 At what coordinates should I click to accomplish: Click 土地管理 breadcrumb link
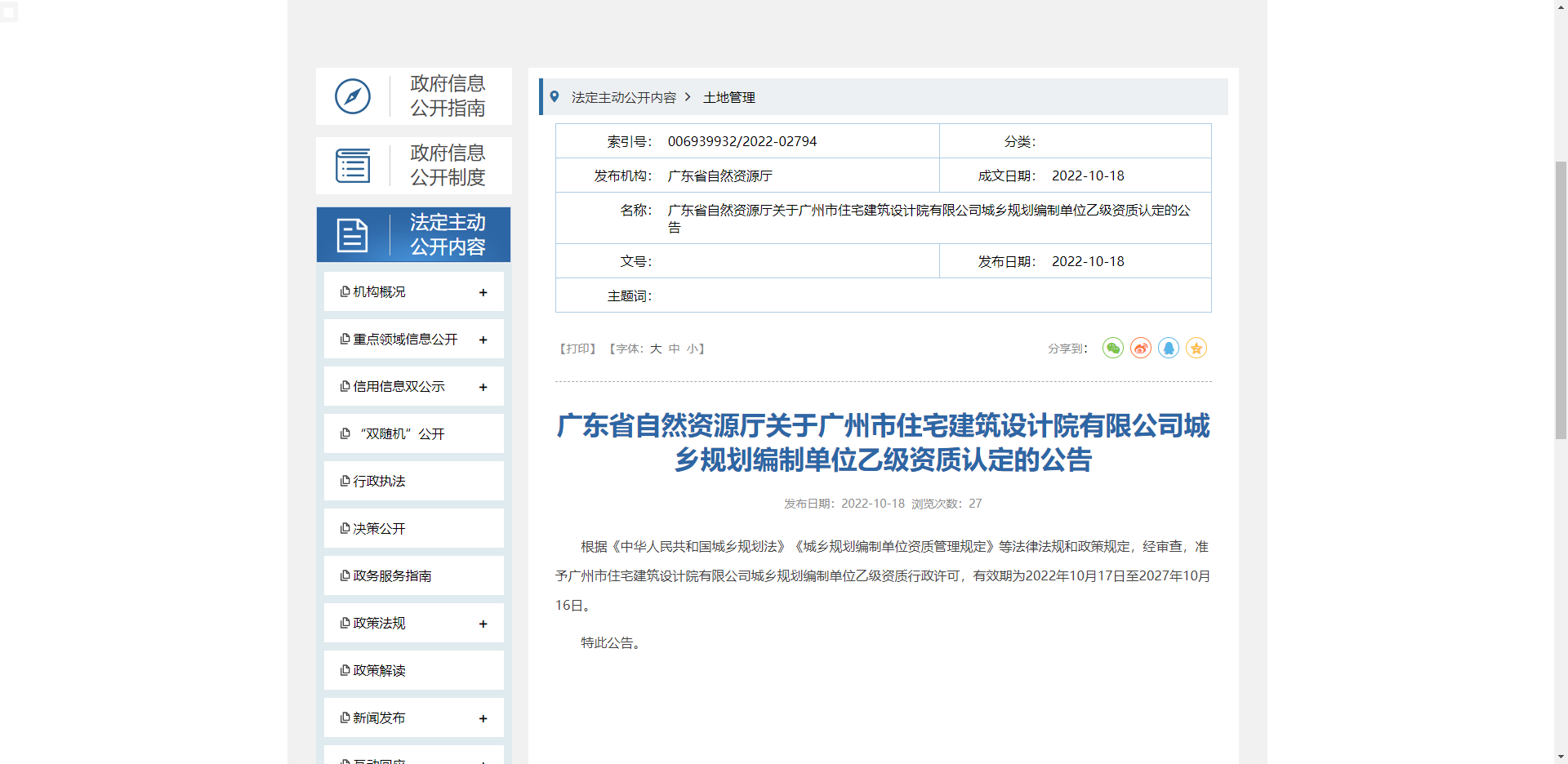point(729,97)
